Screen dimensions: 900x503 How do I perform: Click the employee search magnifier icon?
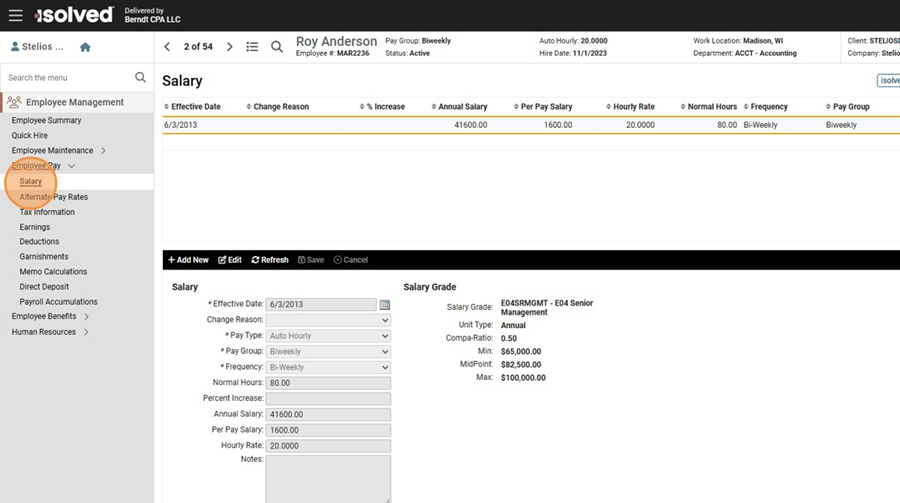[x=277, y=47]
